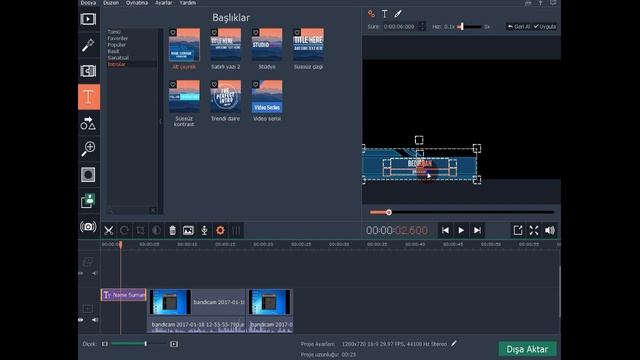This screenshot has width=640, height=360.
Task: Decrease the Süre duration stepper
Action: (x=422, y=29)
